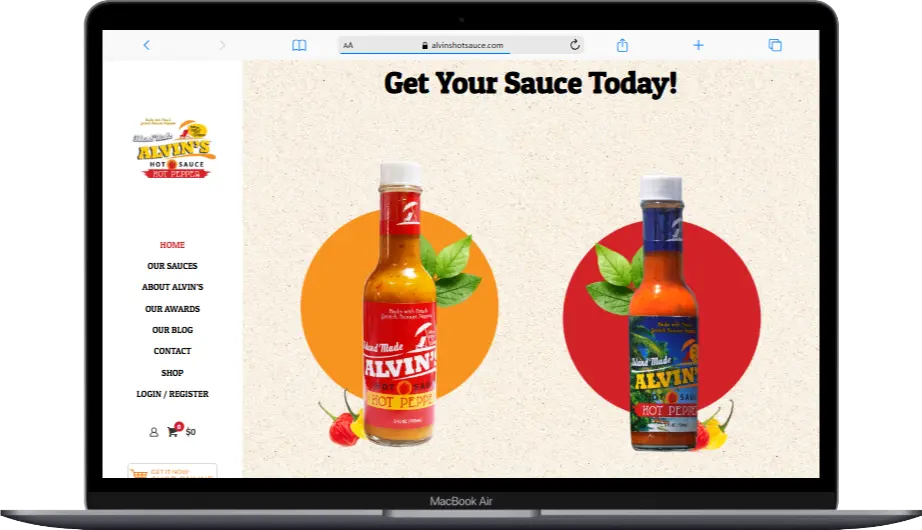This screenshot has width=922, height=530.
Task: Select the blue label Alvin's bottle
Action: tap(664, 313)
